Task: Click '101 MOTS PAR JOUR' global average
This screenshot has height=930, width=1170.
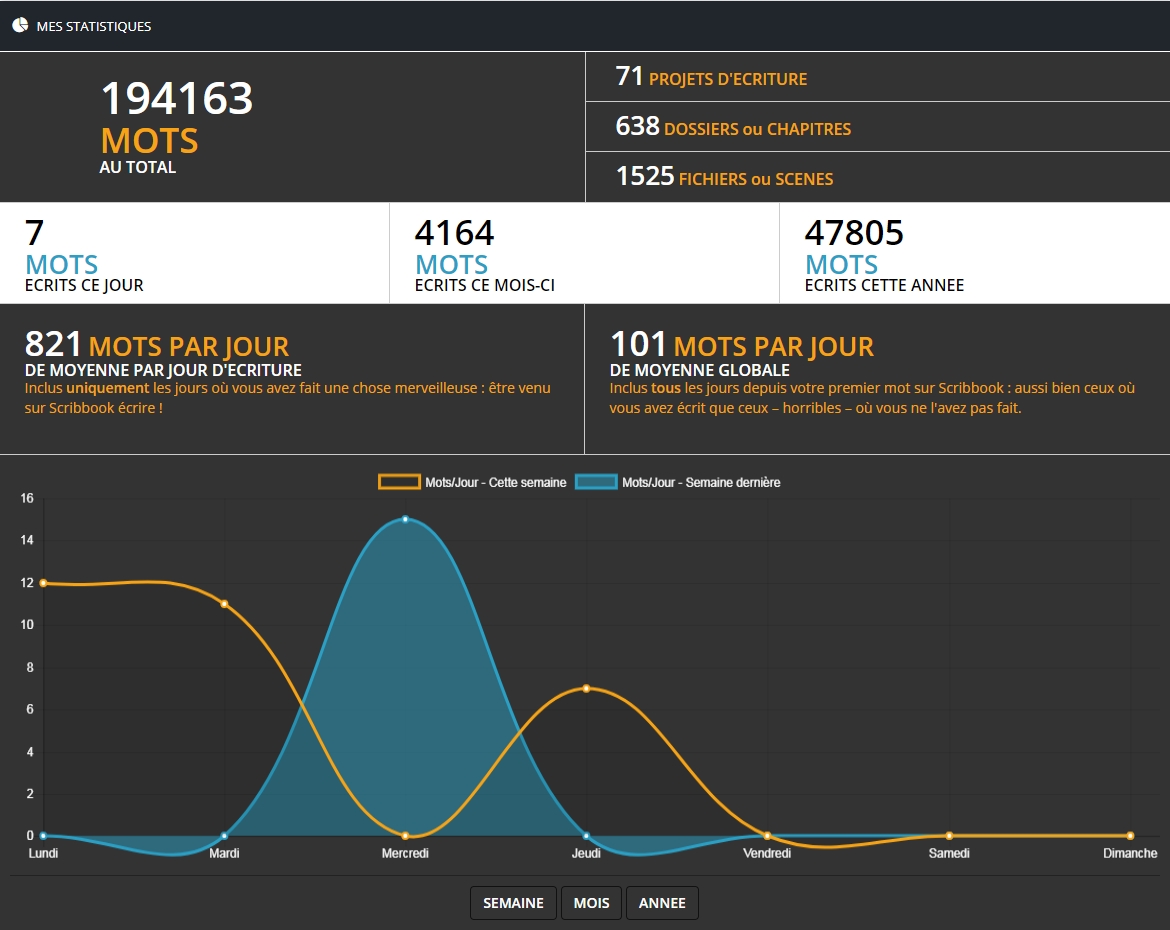Action: (x=742, y=345)
